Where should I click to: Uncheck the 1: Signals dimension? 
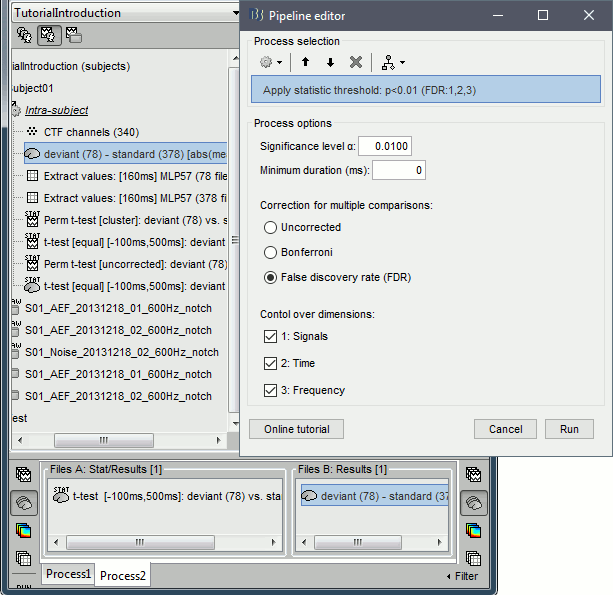point(271,337)
